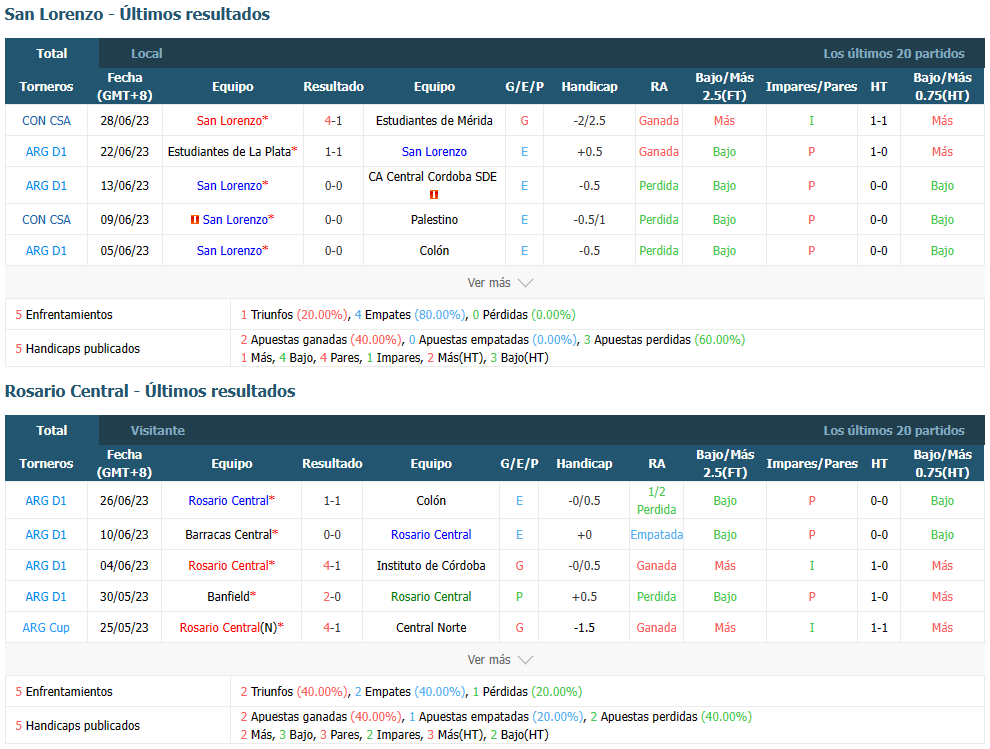Click Banfield team name

[229, 597]
